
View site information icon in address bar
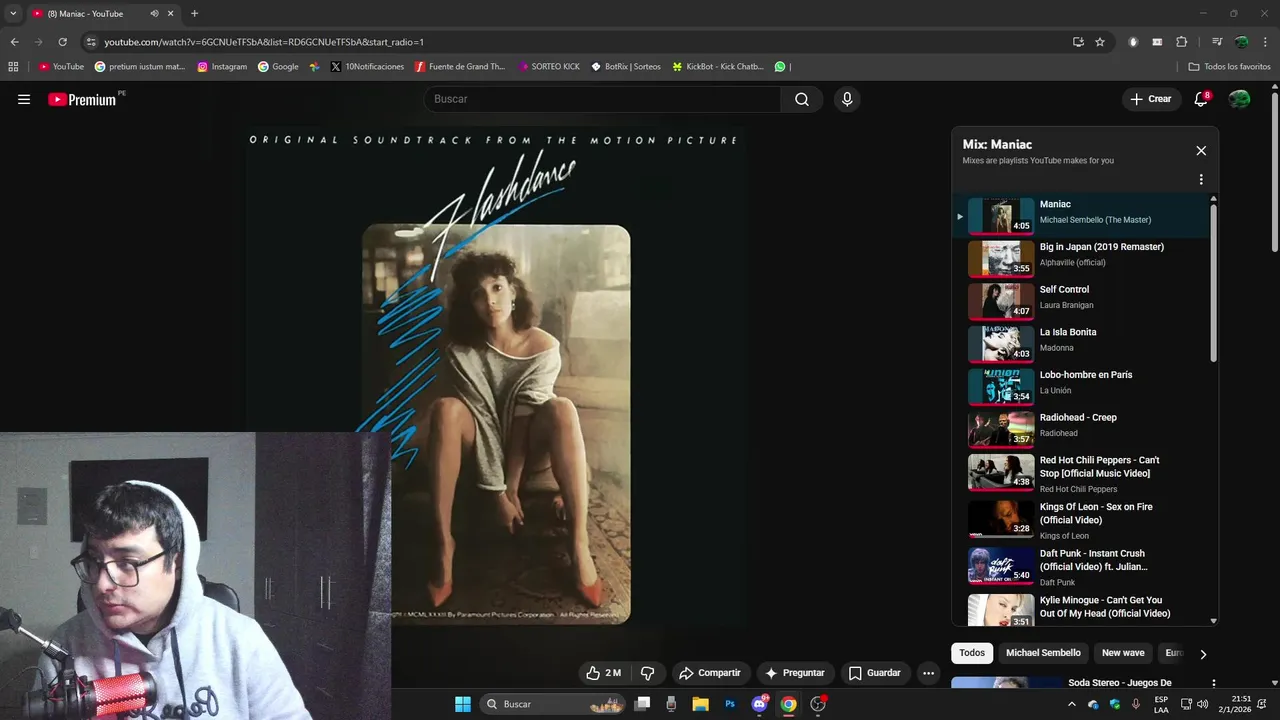[91, 42]
